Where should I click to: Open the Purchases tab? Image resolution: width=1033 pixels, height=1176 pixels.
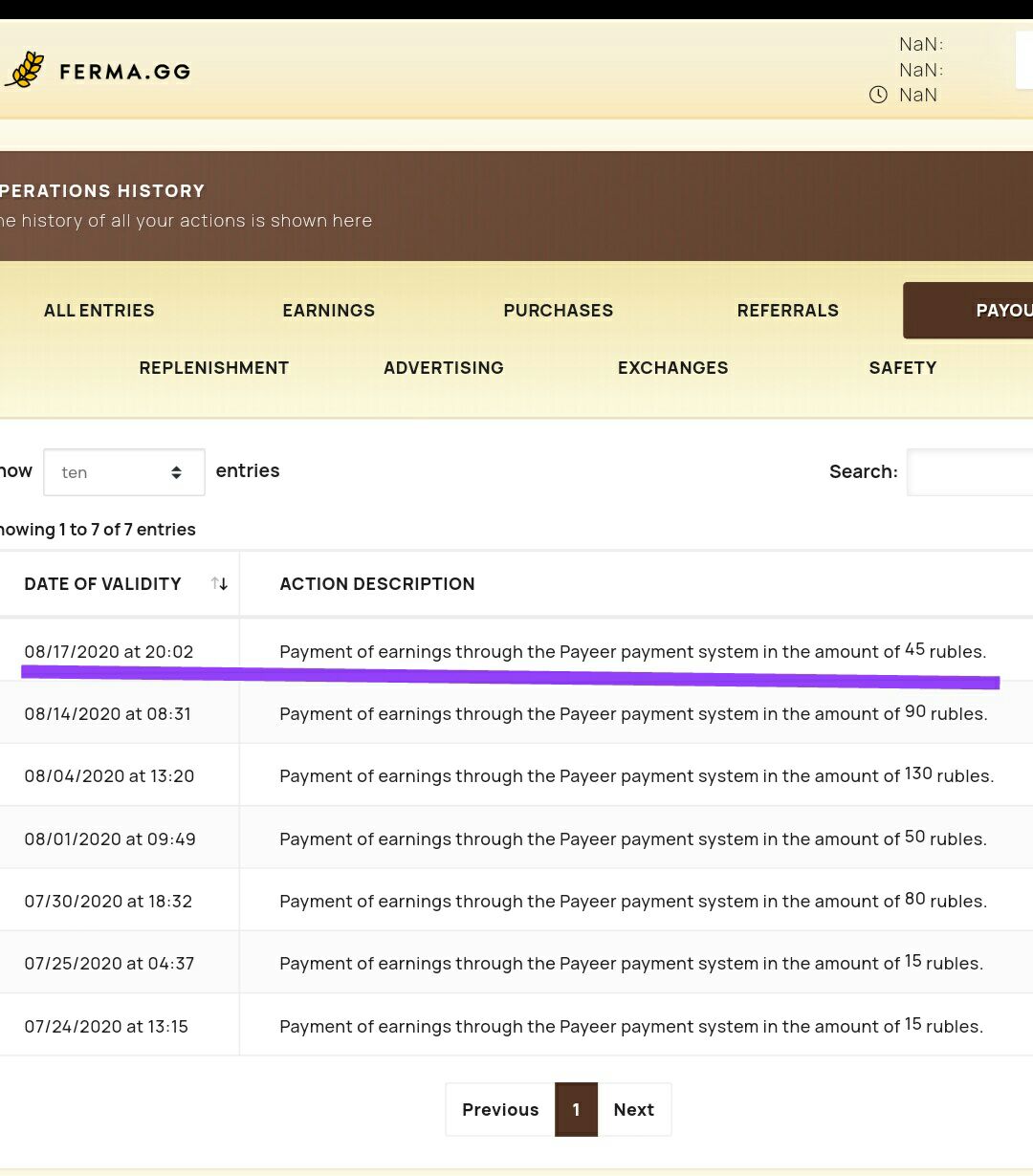click(x=559, y=311)
